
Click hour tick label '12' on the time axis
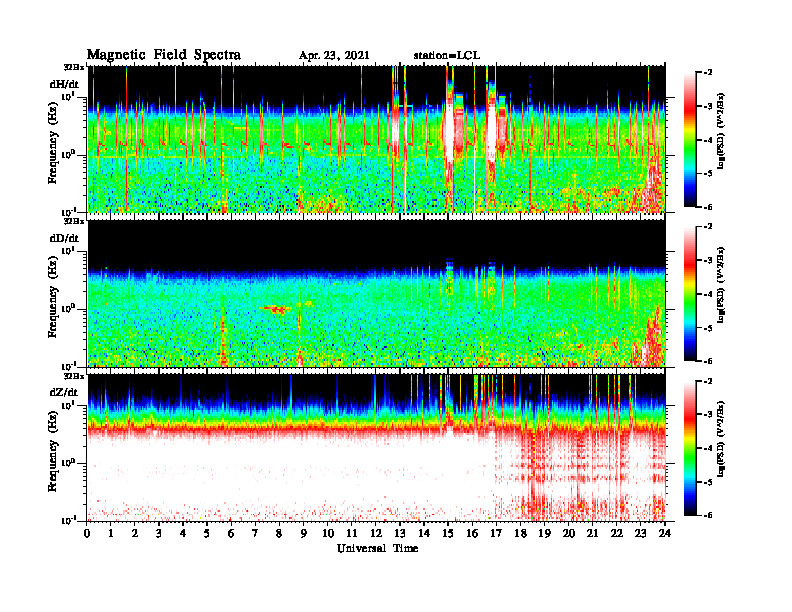pyautogui.click(x=376, y=533)
